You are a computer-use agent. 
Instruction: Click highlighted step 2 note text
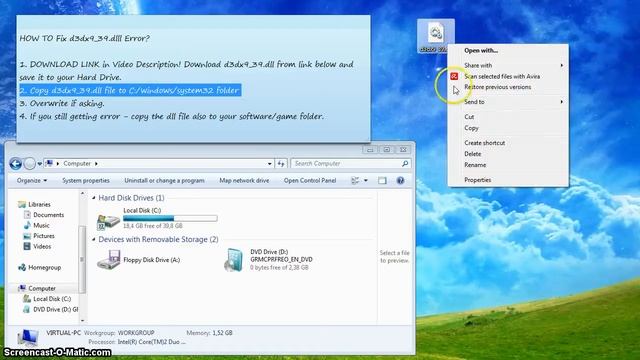tap(130, 90)
